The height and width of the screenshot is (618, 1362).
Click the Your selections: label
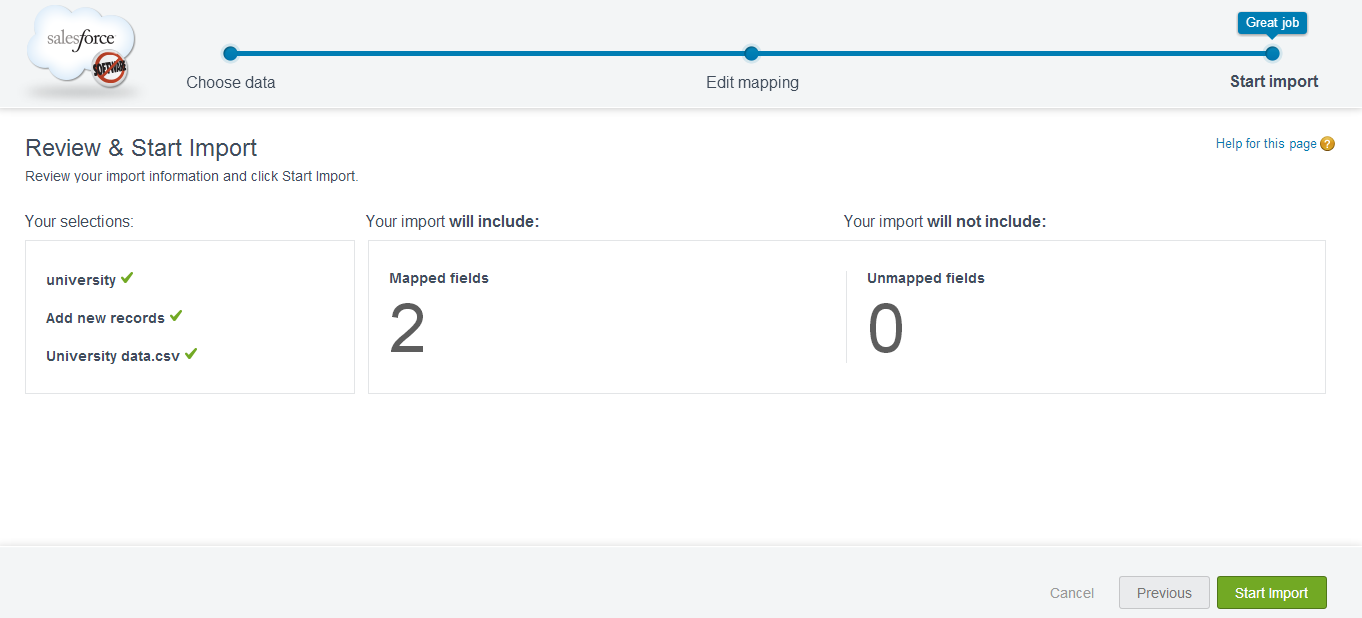79,222
